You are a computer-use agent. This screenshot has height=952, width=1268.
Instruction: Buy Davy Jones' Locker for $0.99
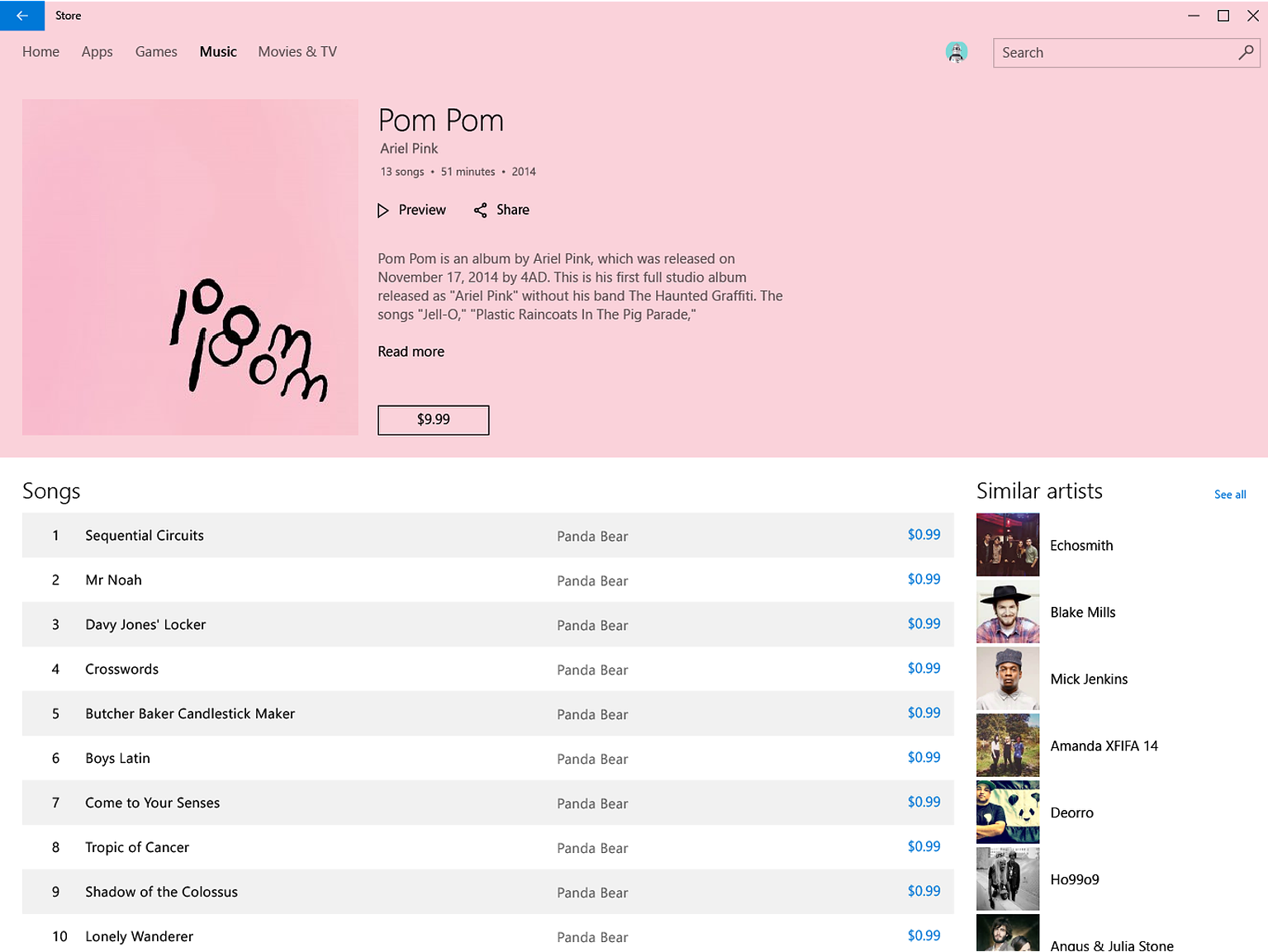924,624
